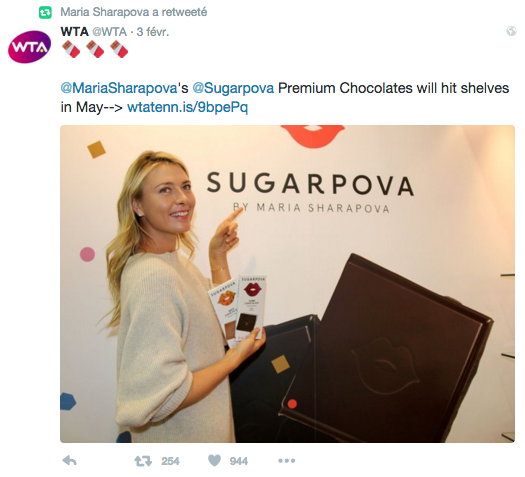Like the tweet with the heart icon

214,461
